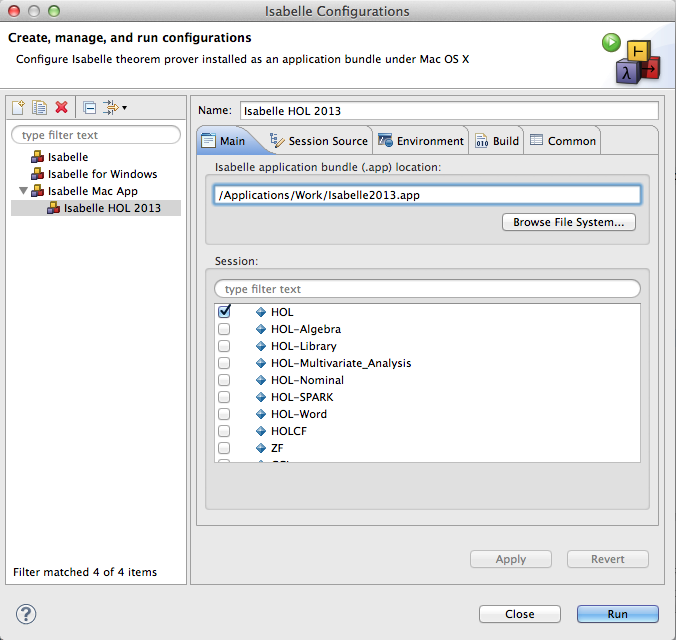Image resolution: width=676 pixels, height=640 pixels.
Task: Click the Isabelle for Windows icon
Action: click(x=38, y=174)
